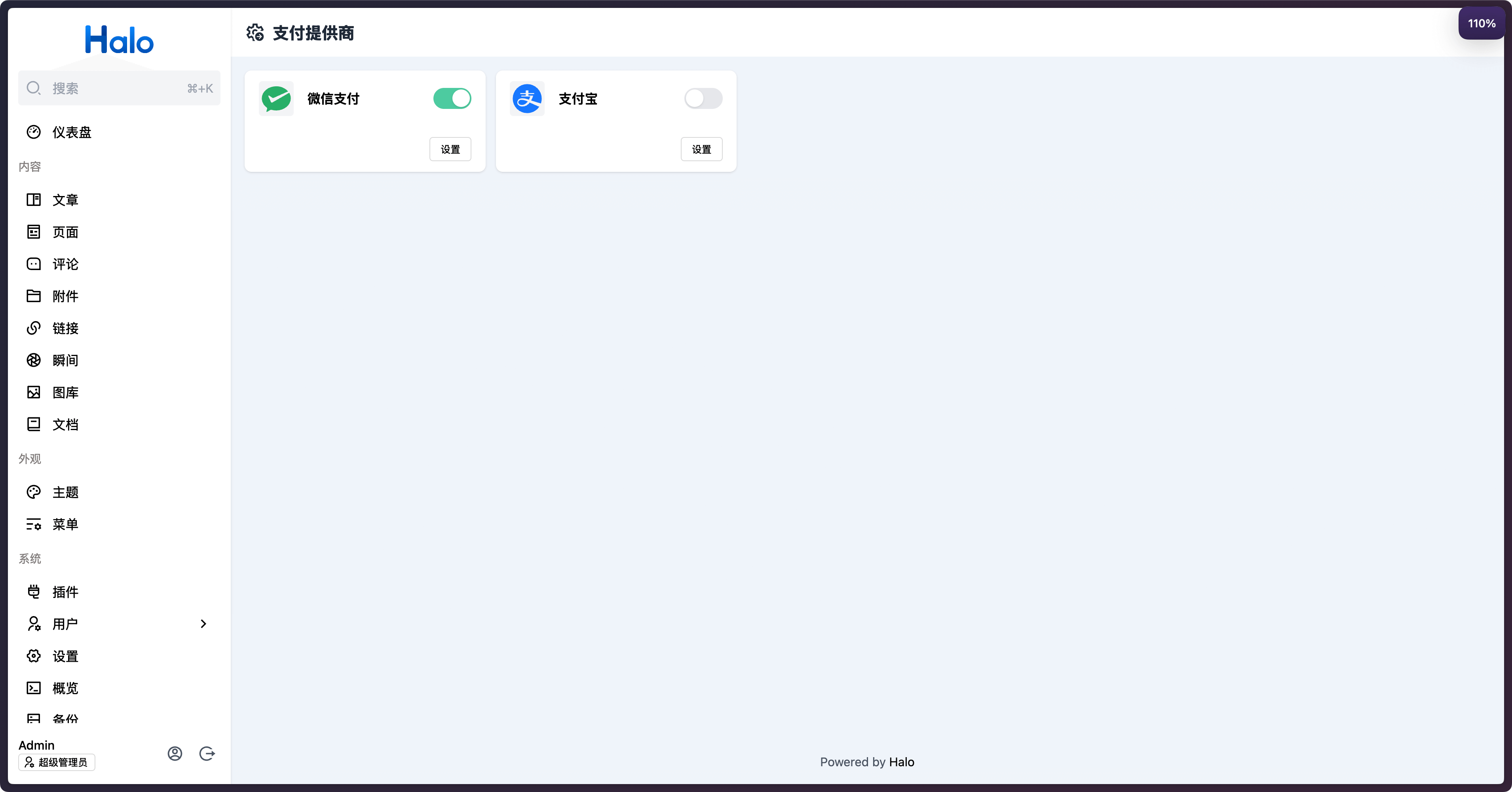Click the 主题 palette icon
Screen dimensions: 1512x792
pos(34,492)
